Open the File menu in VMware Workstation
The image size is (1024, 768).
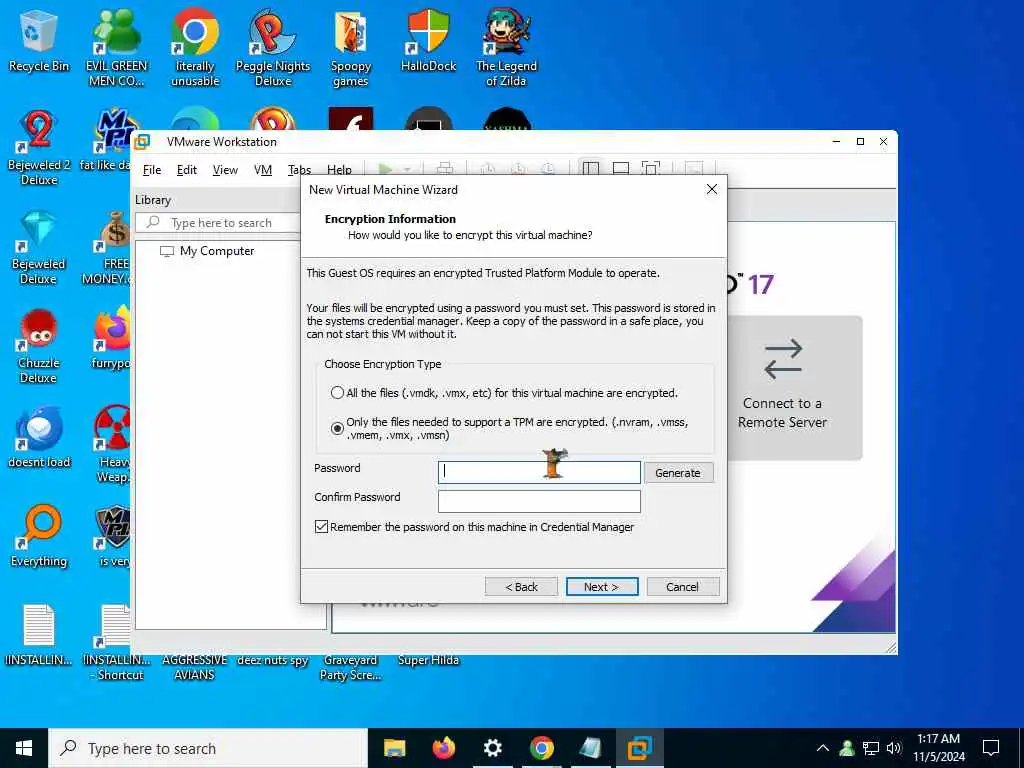click(152, 170)
